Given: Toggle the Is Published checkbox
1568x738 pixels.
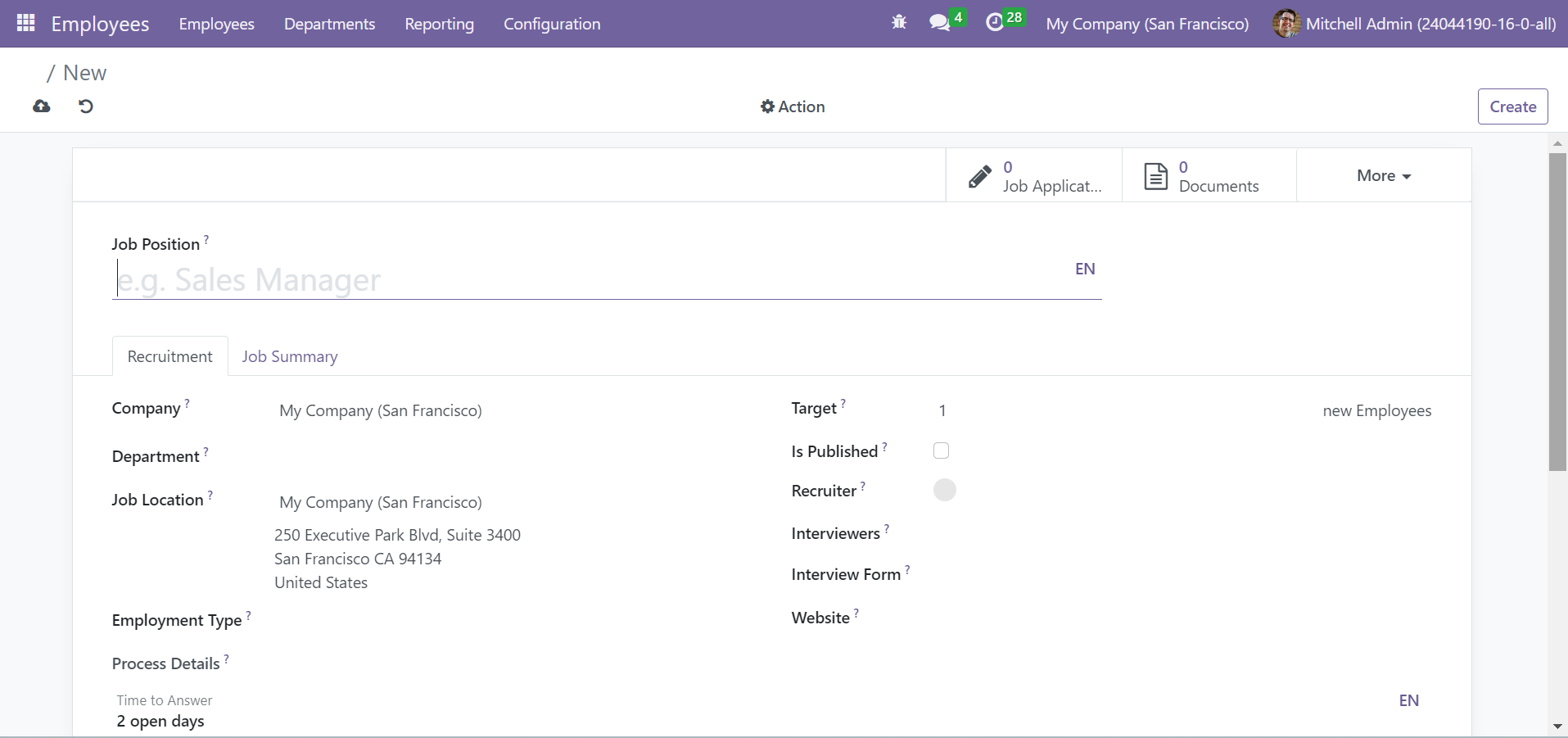Looking at the screenshot, I should 942,450.
